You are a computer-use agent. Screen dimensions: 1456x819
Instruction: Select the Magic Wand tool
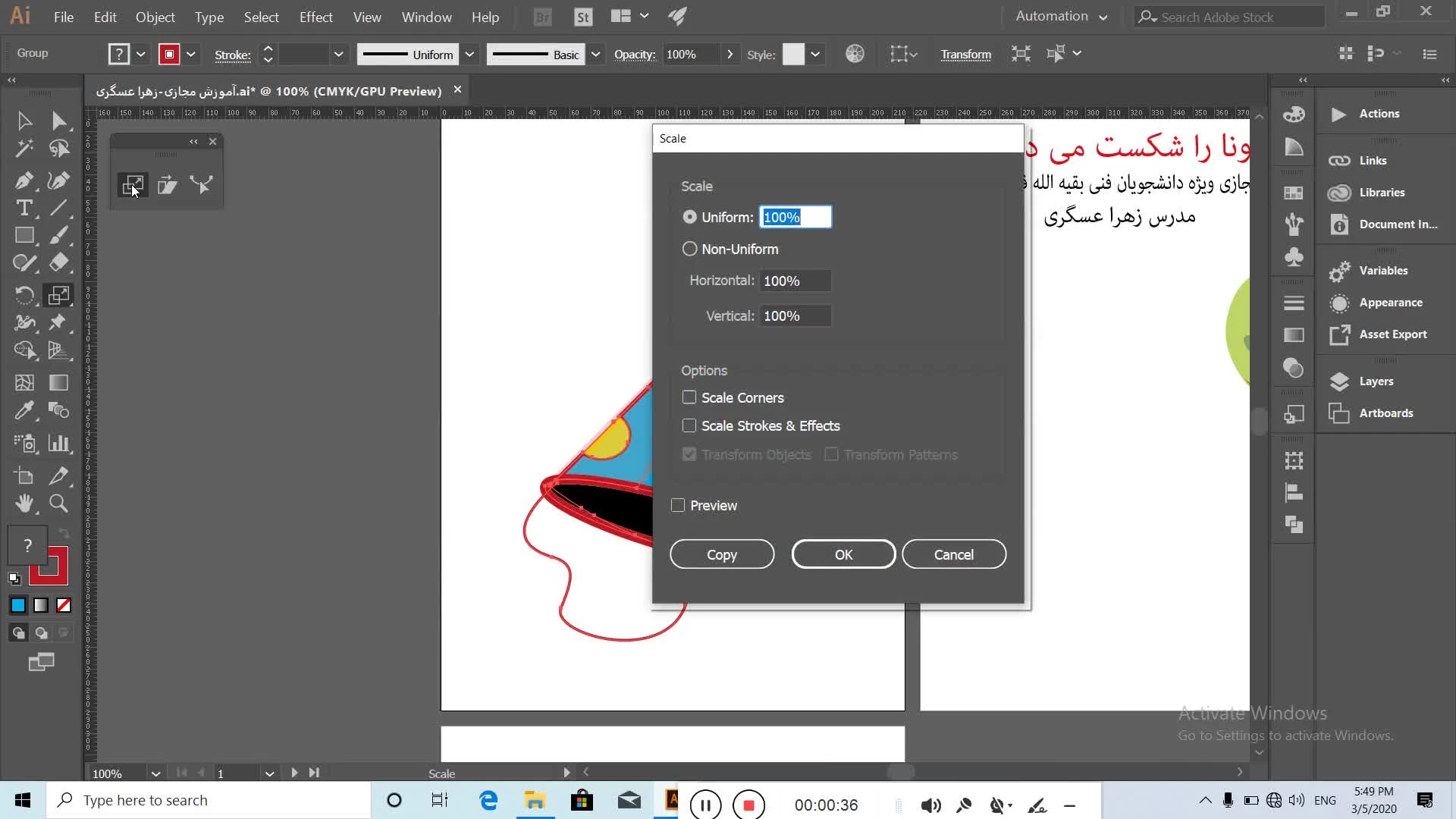click(24, 149)
